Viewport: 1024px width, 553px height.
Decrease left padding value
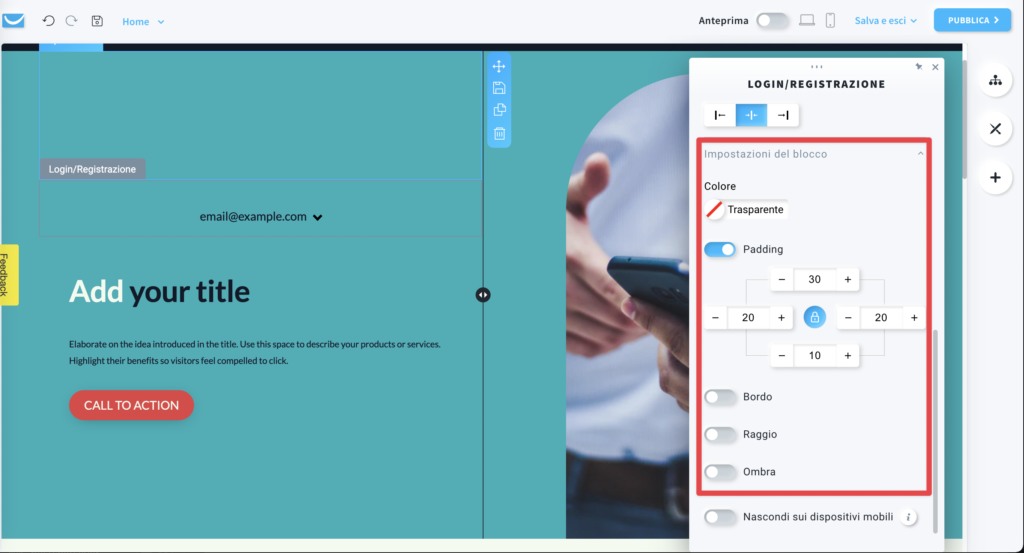715,318
